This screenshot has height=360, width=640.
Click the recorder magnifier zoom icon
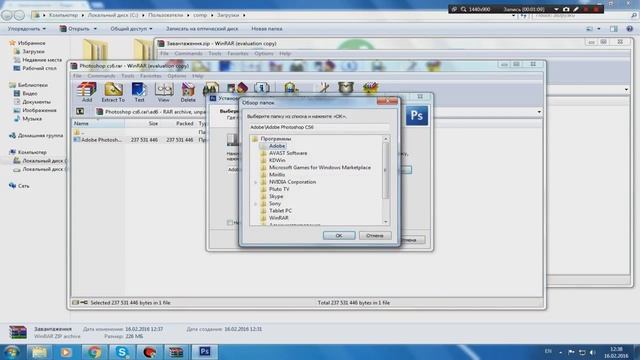coord(463,9)
